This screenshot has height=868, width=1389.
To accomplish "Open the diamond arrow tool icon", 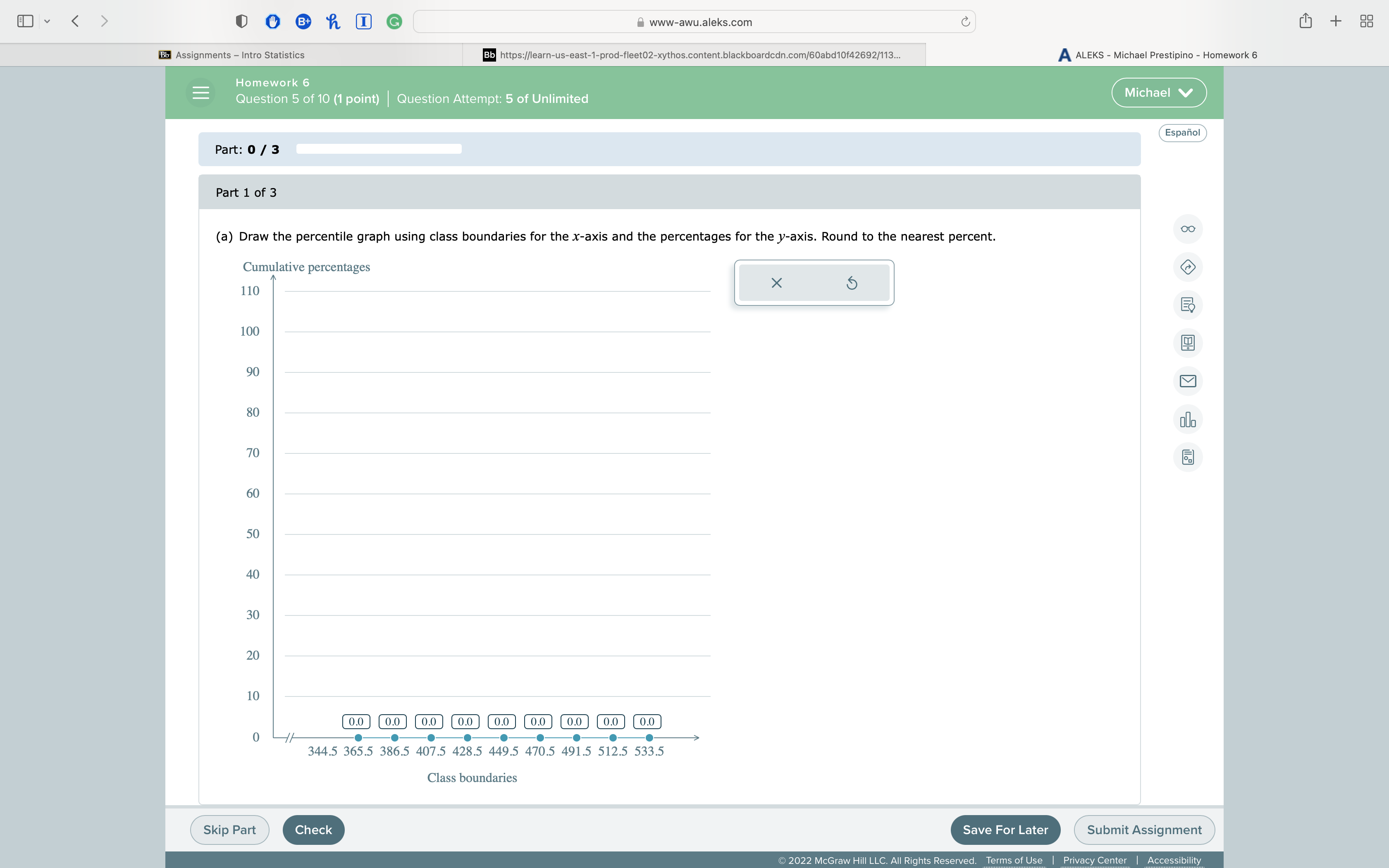I will click(x=1188, y=267).
